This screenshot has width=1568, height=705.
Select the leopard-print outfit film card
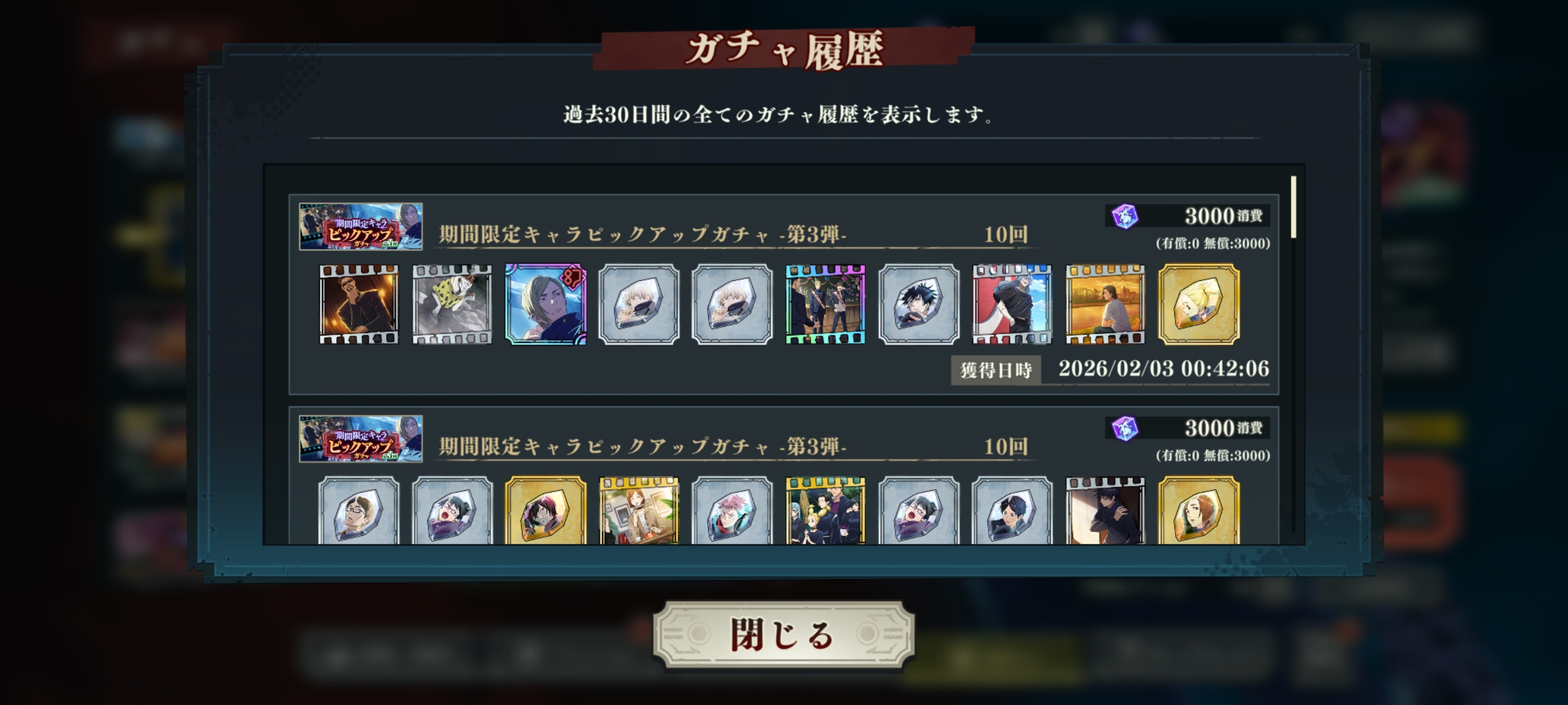[452, 304]
